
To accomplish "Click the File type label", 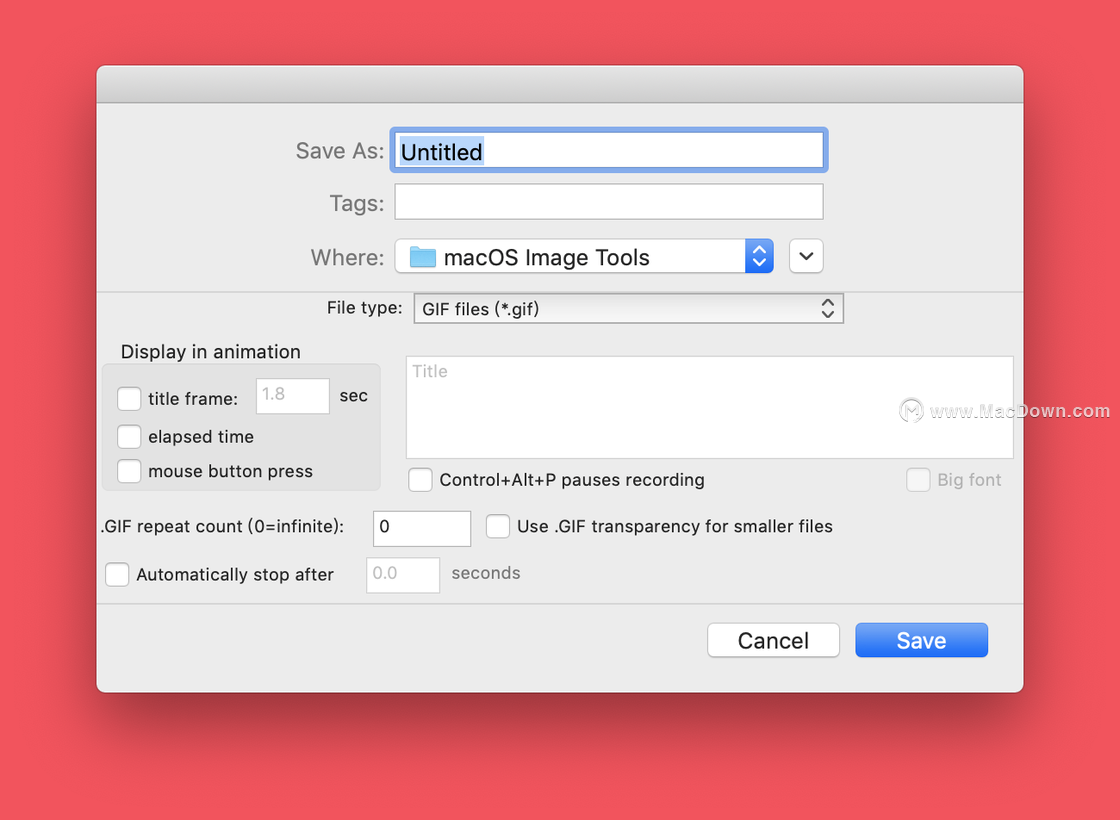I will 364,308.
